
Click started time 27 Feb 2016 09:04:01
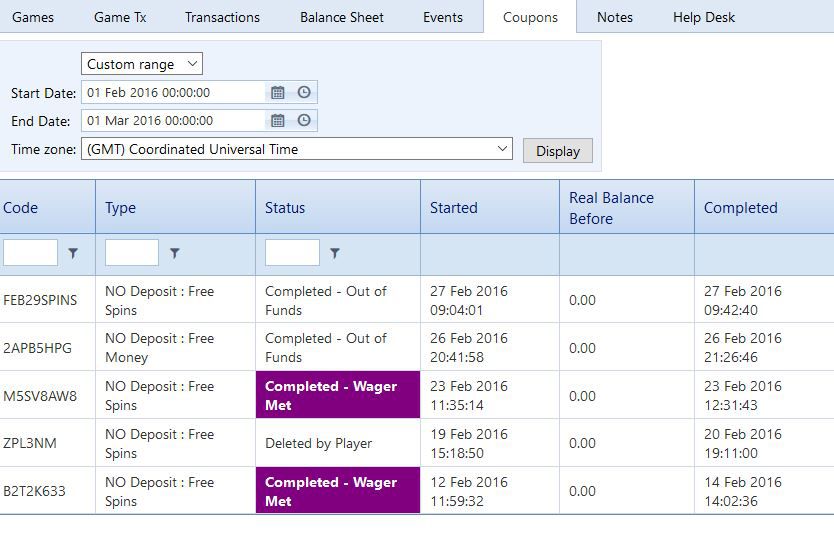click(469, 300)
